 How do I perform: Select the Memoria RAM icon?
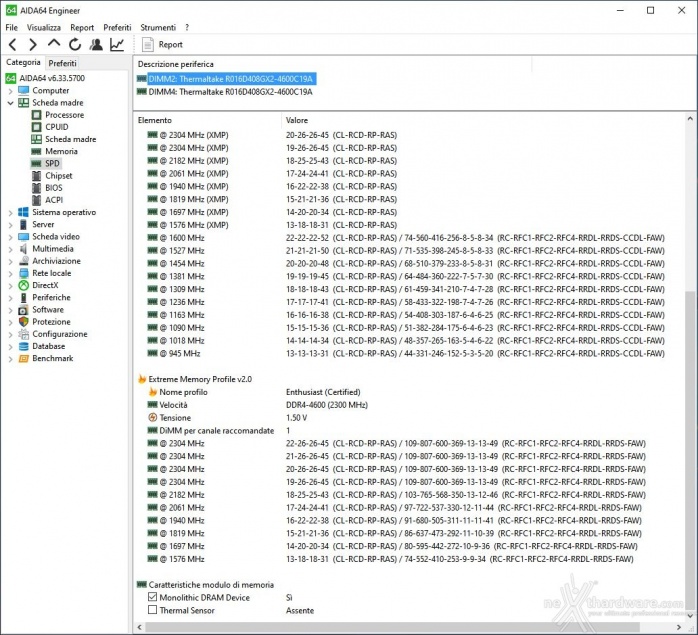click(37, 151)
